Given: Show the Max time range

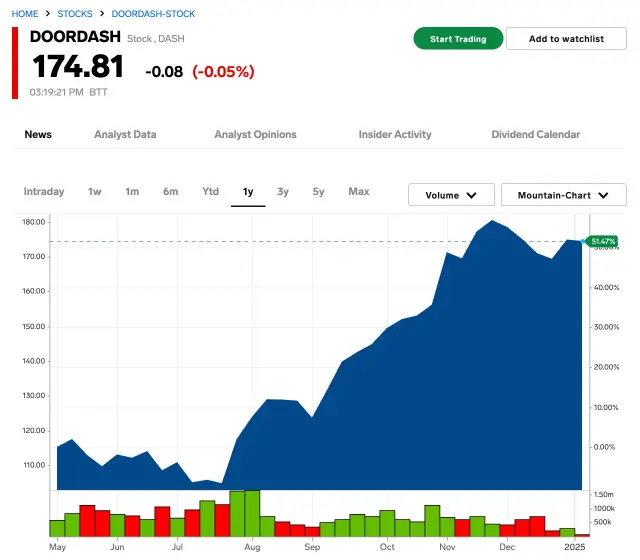Looking at the screenshot, I should tap(358, 191).
